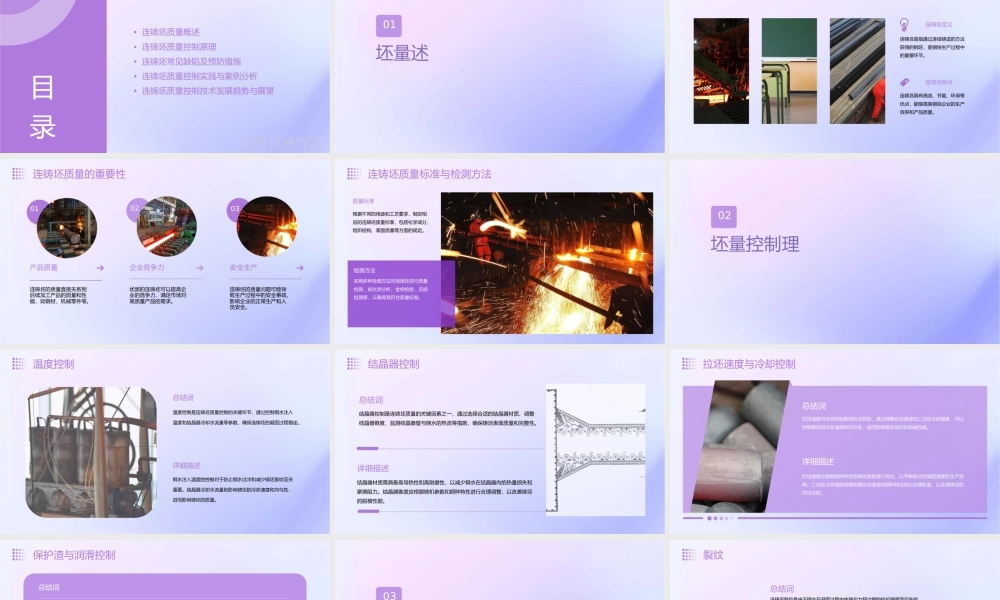Image resolution: width=1000 pixels, height=600 pixels.
Task: Click the arrow icon next to 企业竞争力
Action: click(200, 268)
